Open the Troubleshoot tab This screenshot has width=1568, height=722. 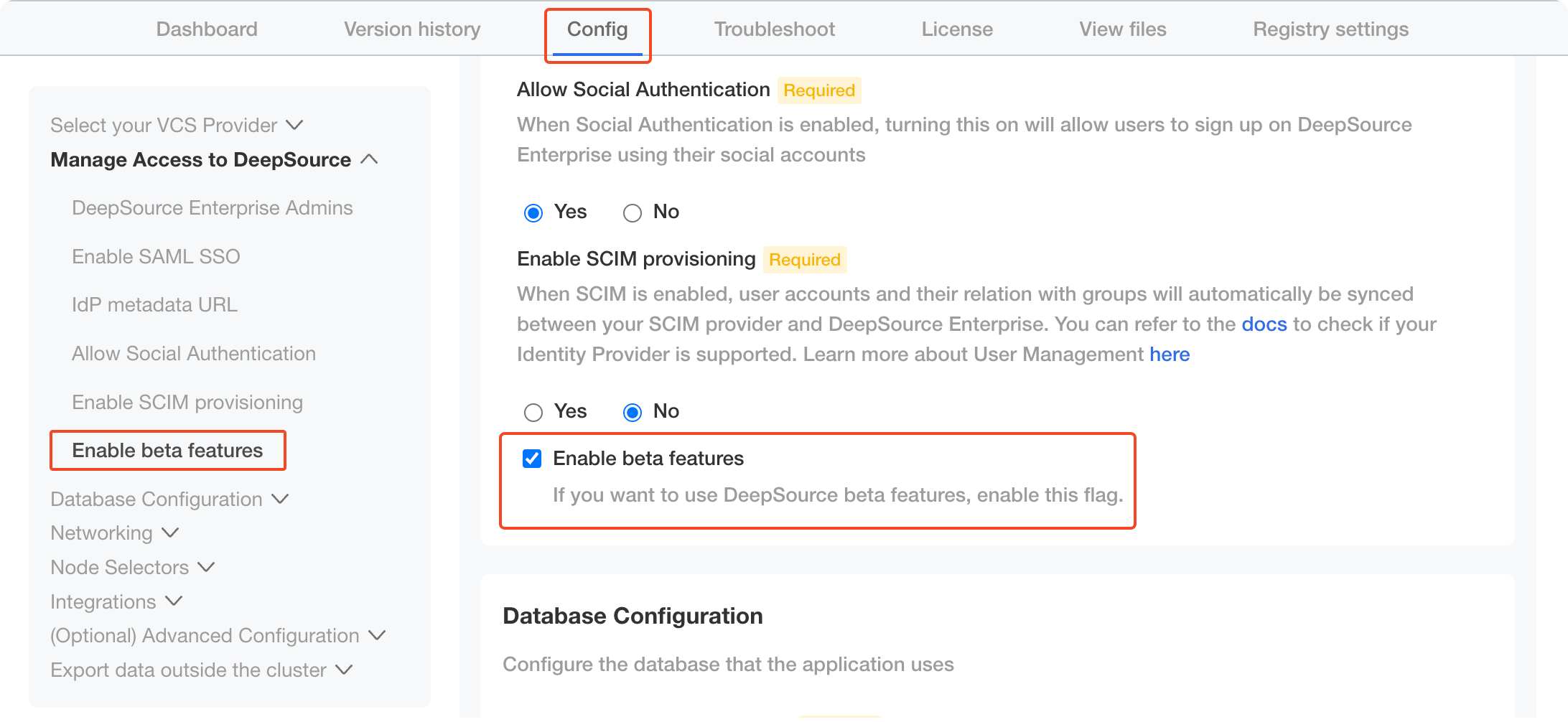click(775, 29)
